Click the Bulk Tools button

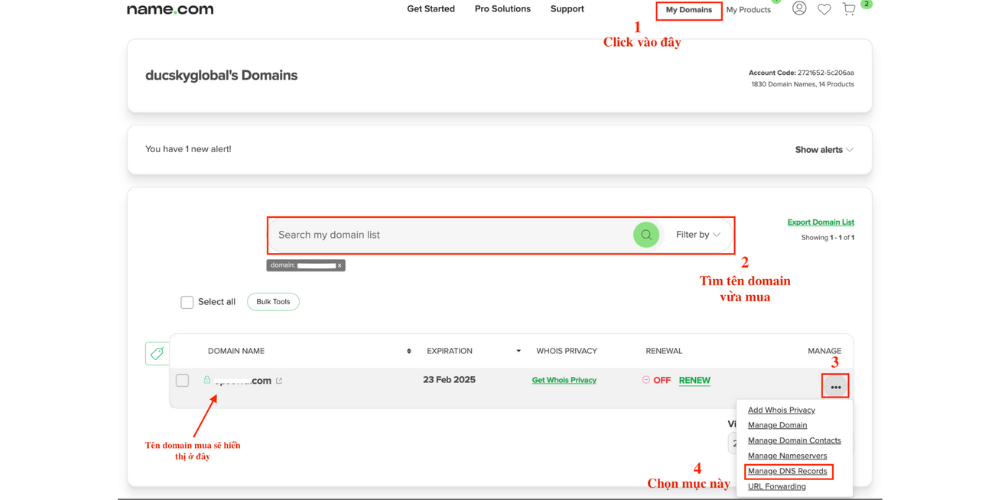click(273, 302)
